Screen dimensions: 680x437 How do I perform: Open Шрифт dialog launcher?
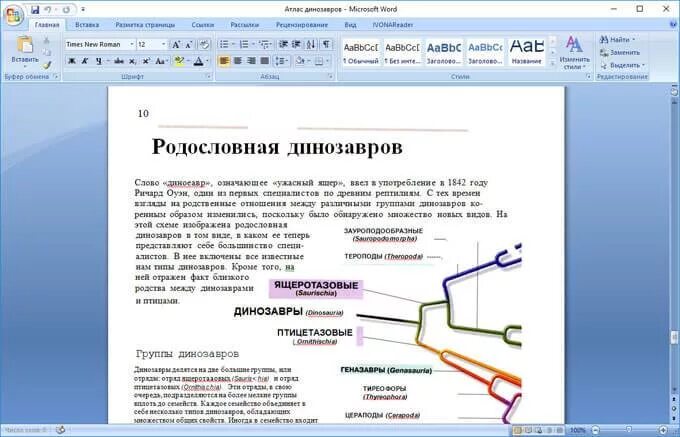click(x=209, y=77)
